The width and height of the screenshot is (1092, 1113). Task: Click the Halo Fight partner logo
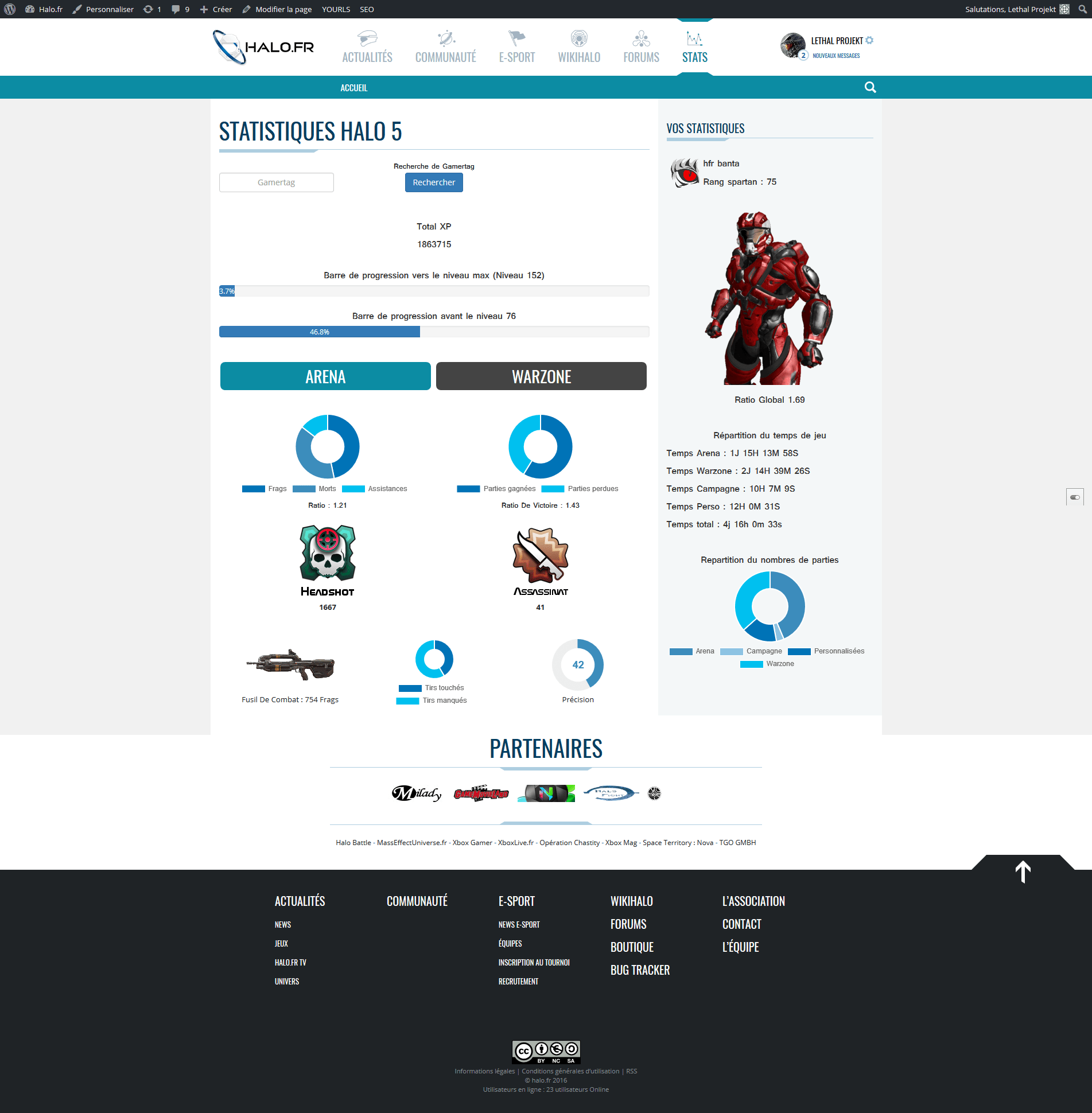click(611, 793)
